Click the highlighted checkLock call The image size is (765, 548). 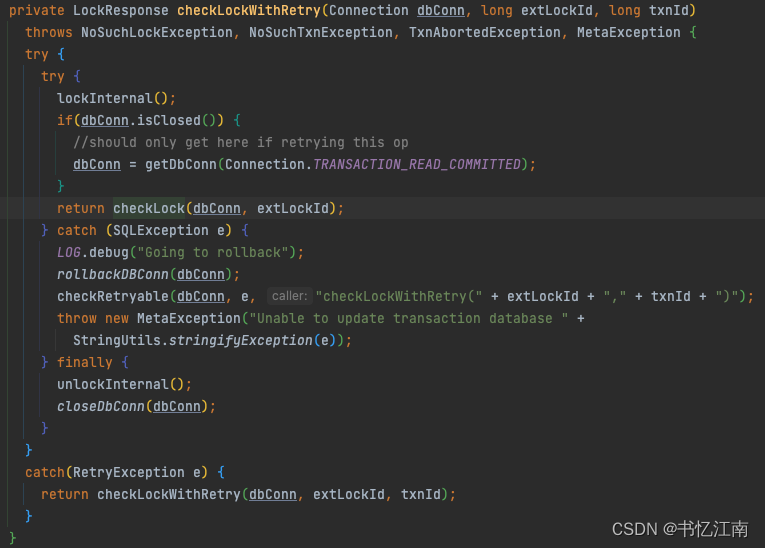149,208
